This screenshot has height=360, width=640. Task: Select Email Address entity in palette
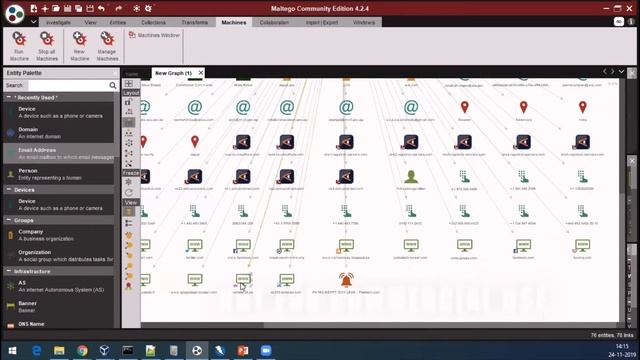click(59, 153)
